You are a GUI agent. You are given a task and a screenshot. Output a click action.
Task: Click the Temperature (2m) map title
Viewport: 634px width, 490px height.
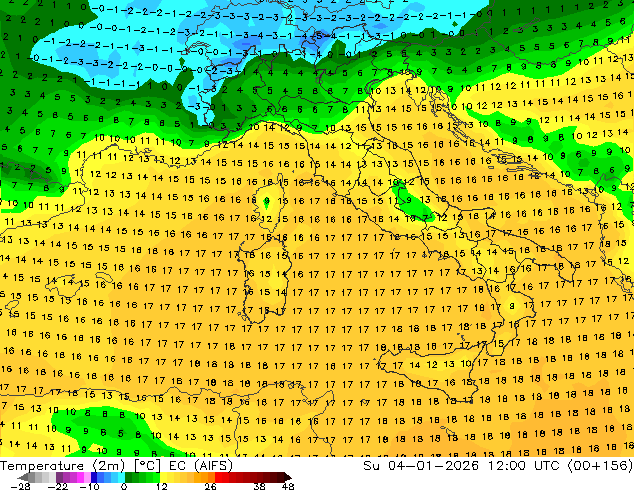pos(63,466)
